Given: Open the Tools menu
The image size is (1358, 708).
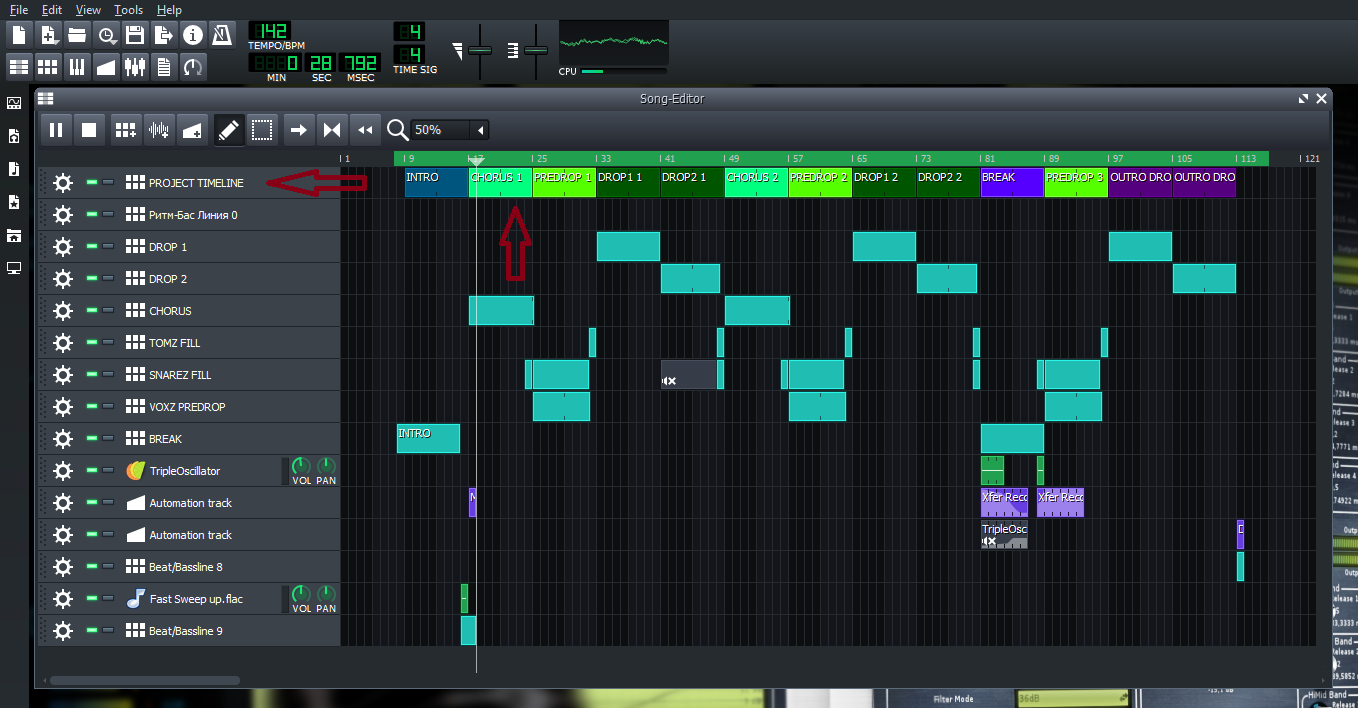Looking at the screenshot, I should tap(128, 9).
